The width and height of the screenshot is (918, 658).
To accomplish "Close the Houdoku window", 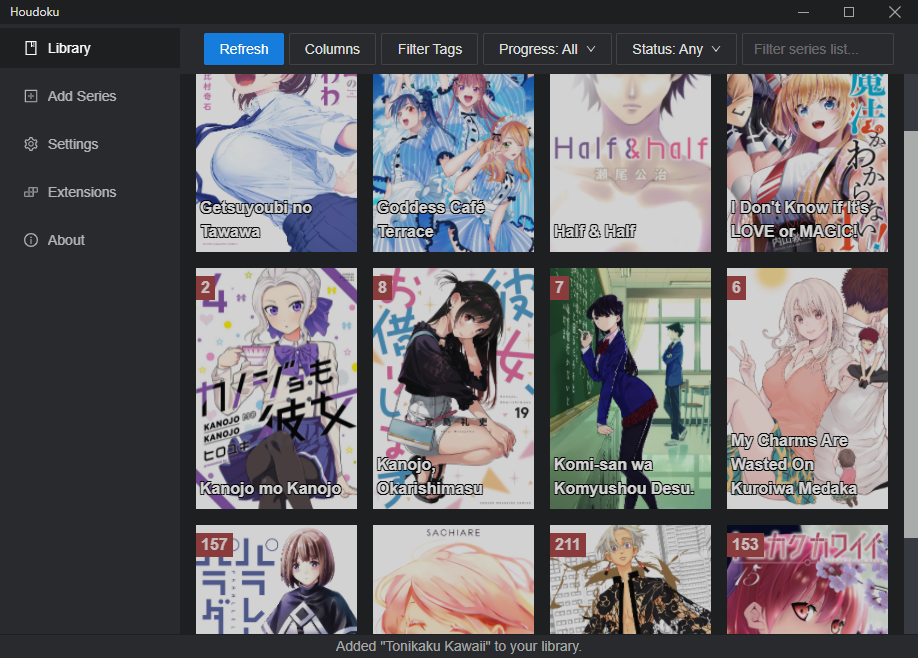I will pos(895,12).
